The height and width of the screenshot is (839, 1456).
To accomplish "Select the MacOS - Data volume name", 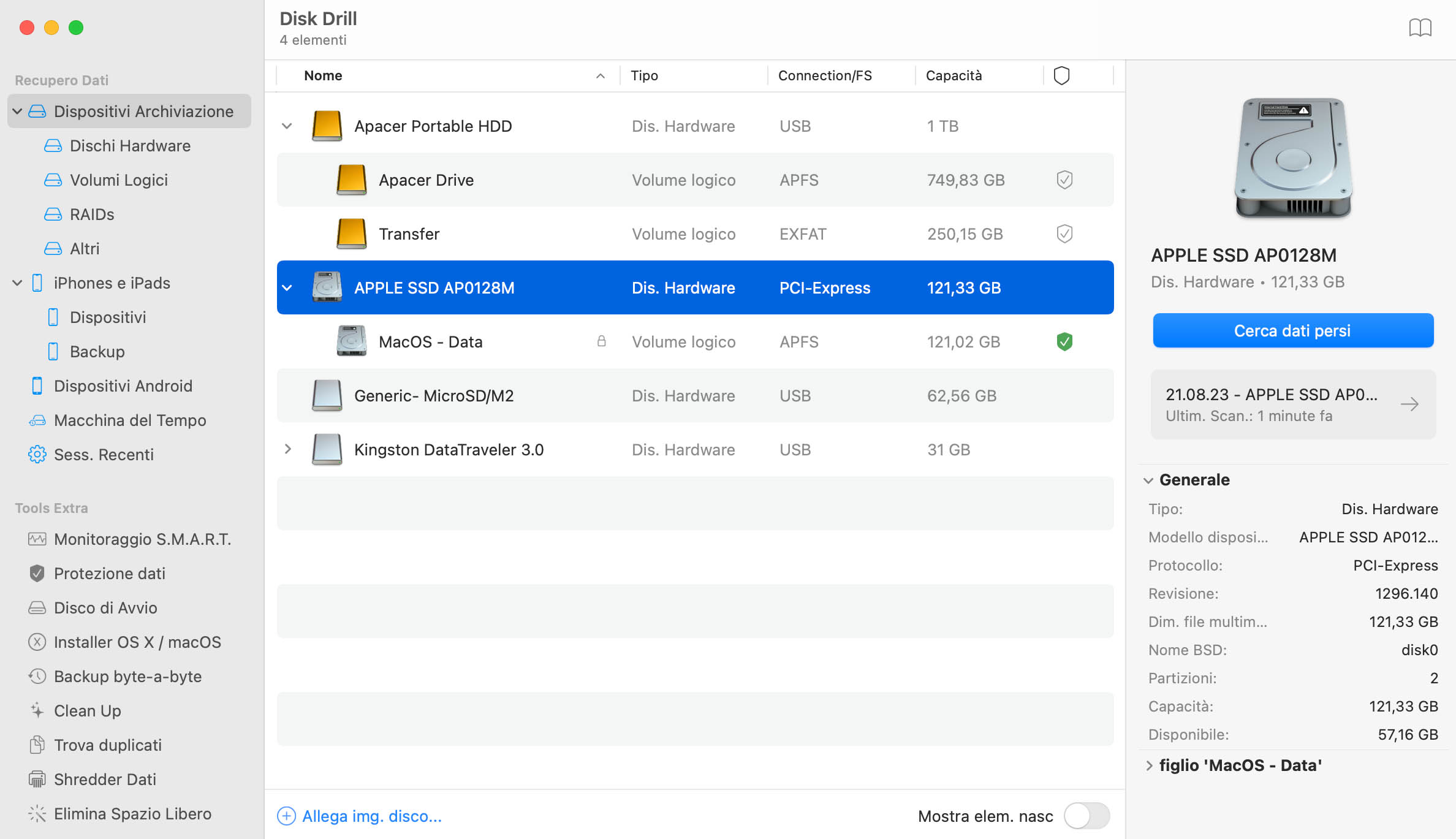I will (x=430, y=341).
